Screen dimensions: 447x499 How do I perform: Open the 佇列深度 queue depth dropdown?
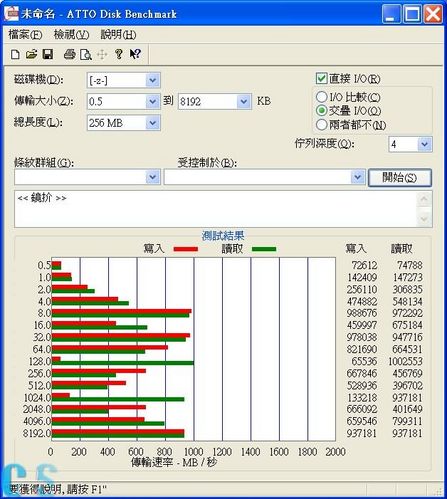tap(425, 144)
